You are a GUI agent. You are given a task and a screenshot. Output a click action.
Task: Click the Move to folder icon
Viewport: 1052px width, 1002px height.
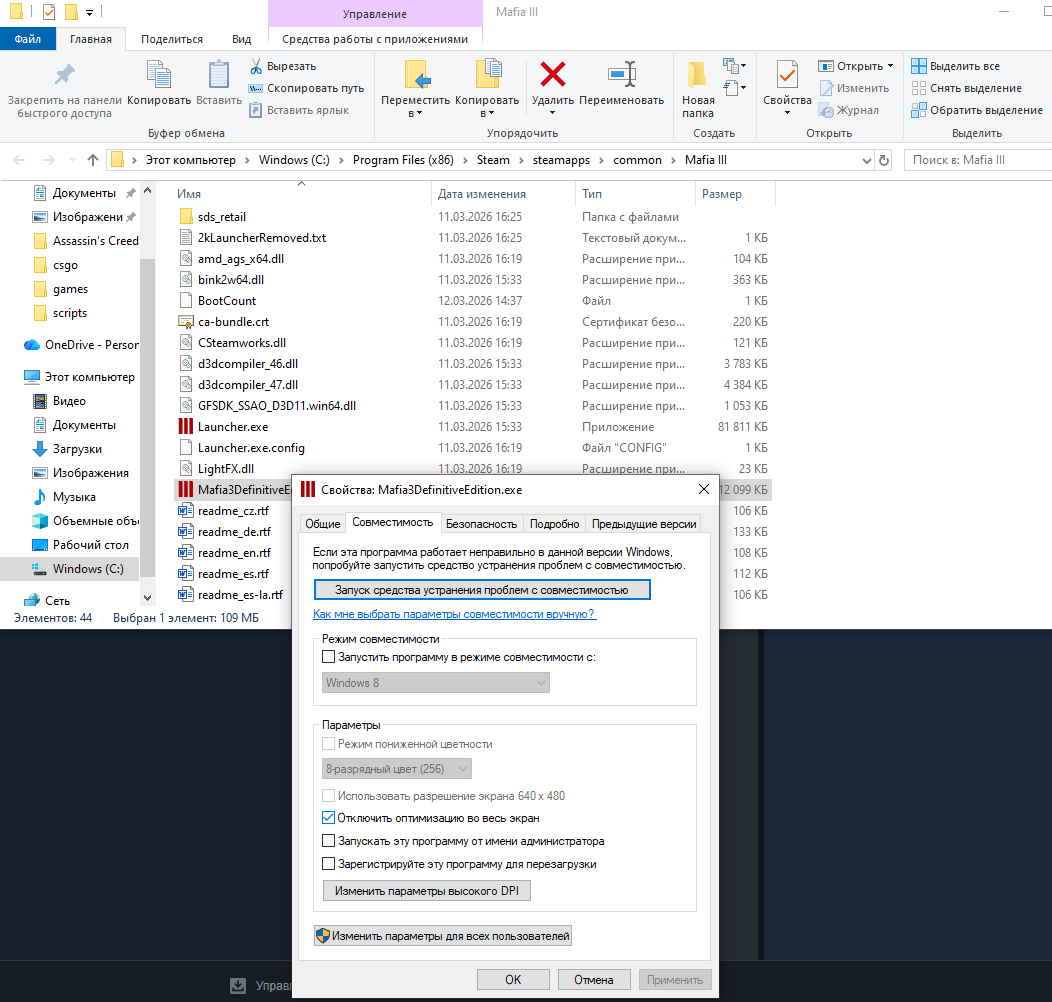tap(416, 74)
